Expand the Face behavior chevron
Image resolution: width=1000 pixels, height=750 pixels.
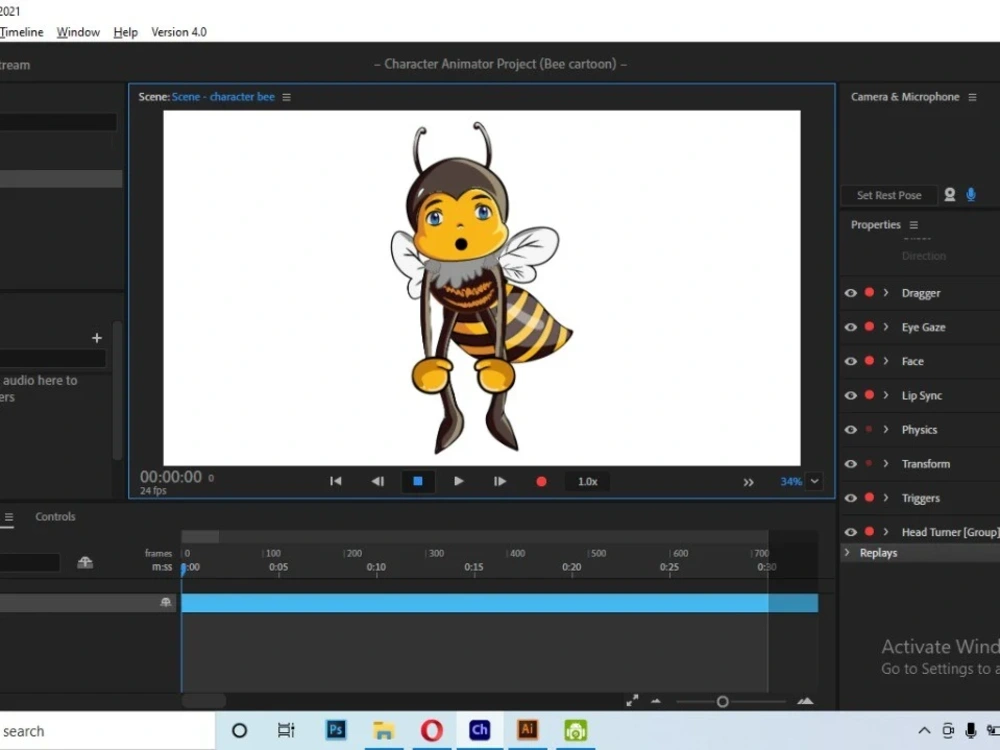(x=886, y=361)
